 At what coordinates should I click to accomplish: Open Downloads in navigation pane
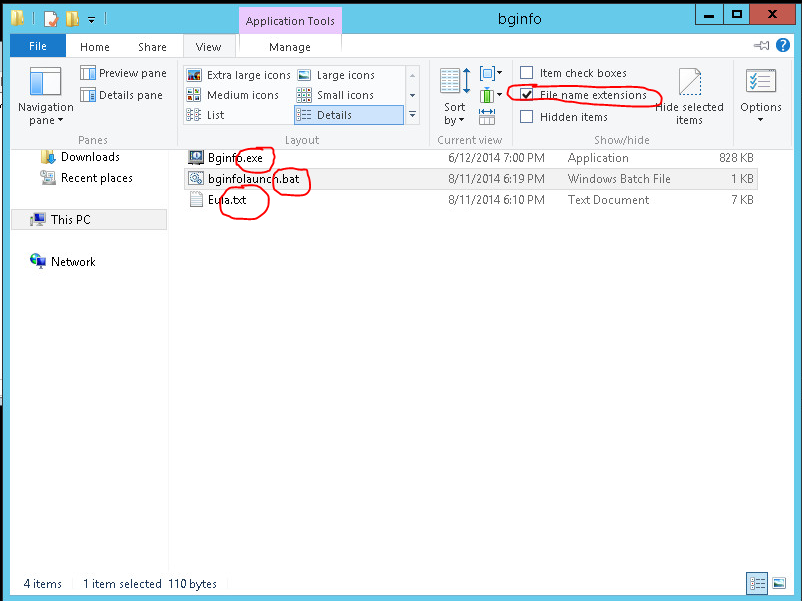click(x=90, y=157)
